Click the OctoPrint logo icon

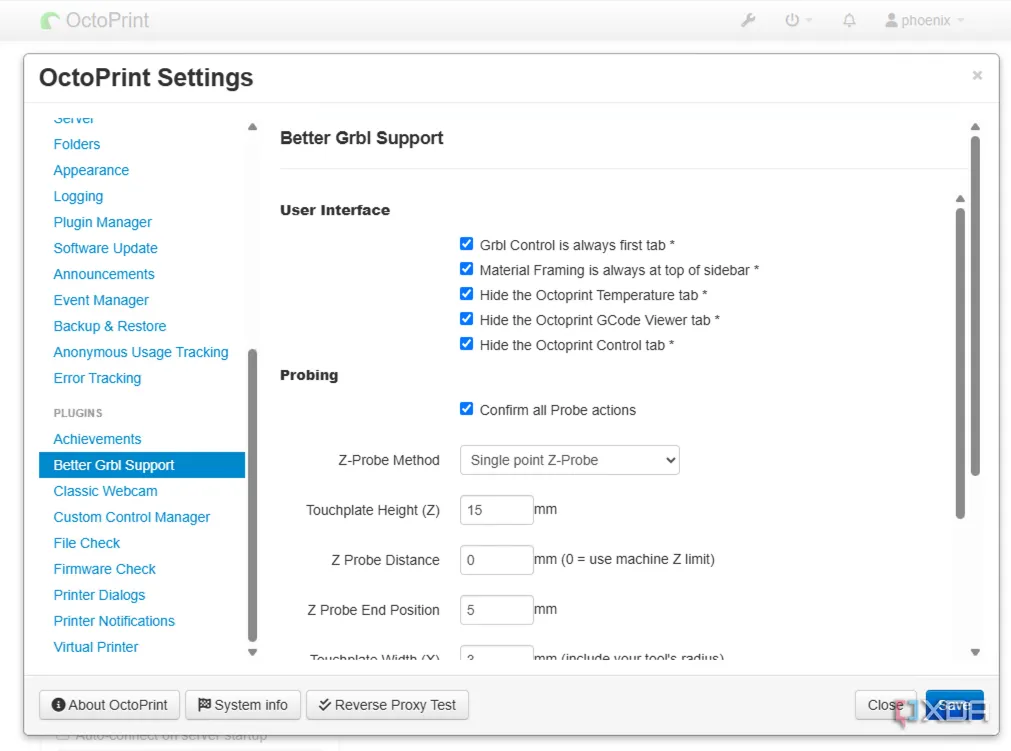(50, 20)
